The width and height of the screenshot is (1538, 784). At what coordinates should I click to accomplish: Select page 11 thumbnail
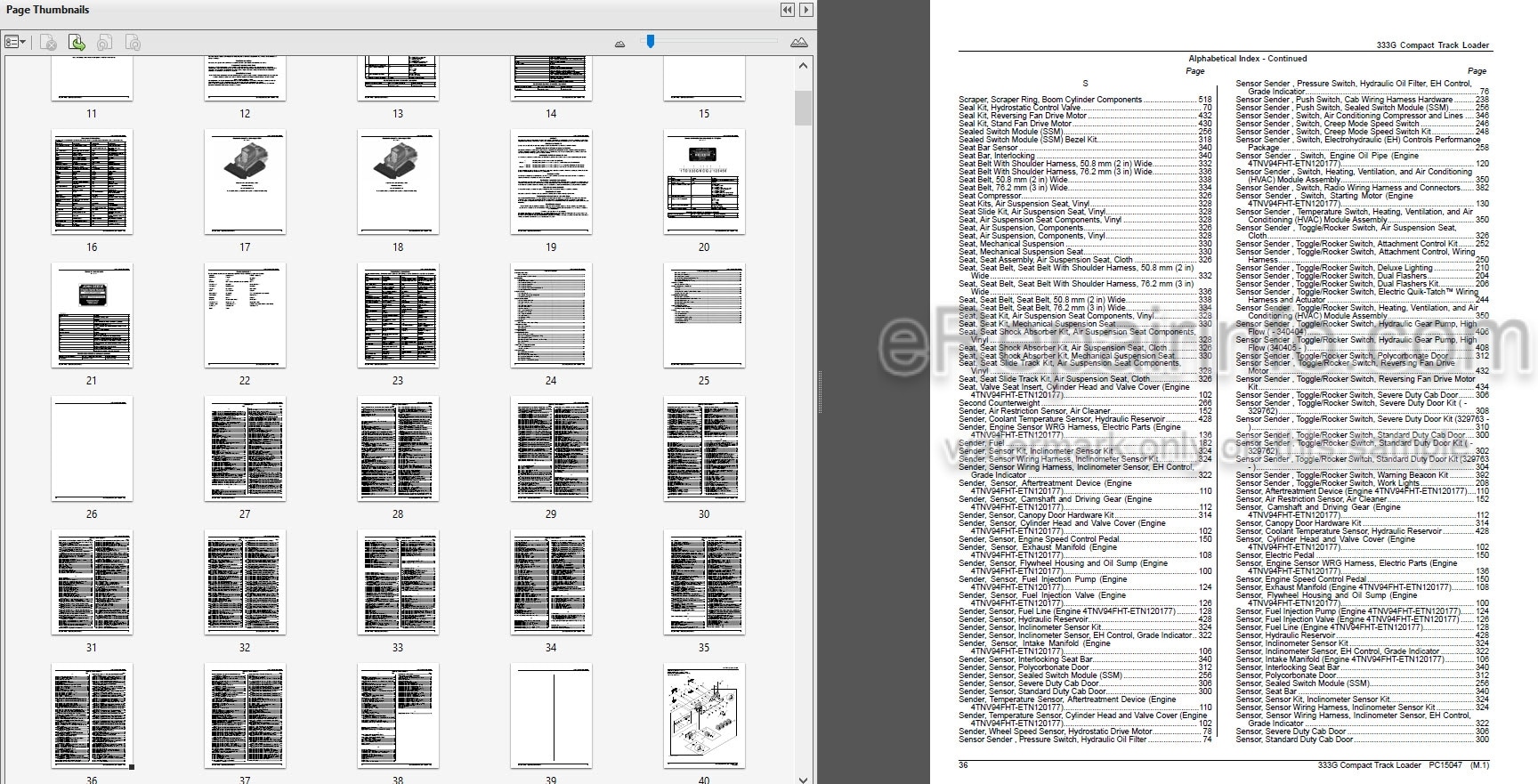click(x=92, y=78)
